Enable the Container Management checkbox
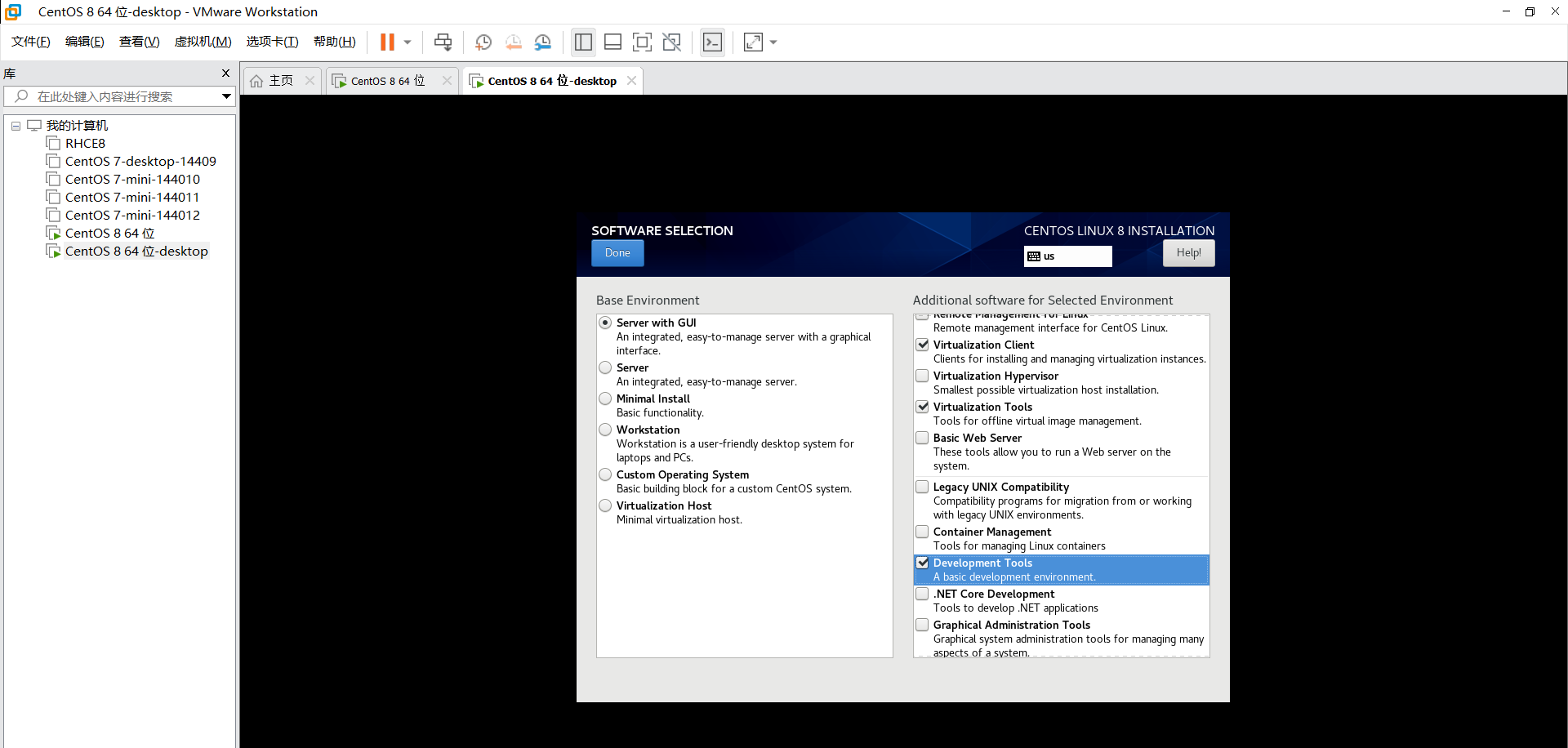 (x=922, y=532)
